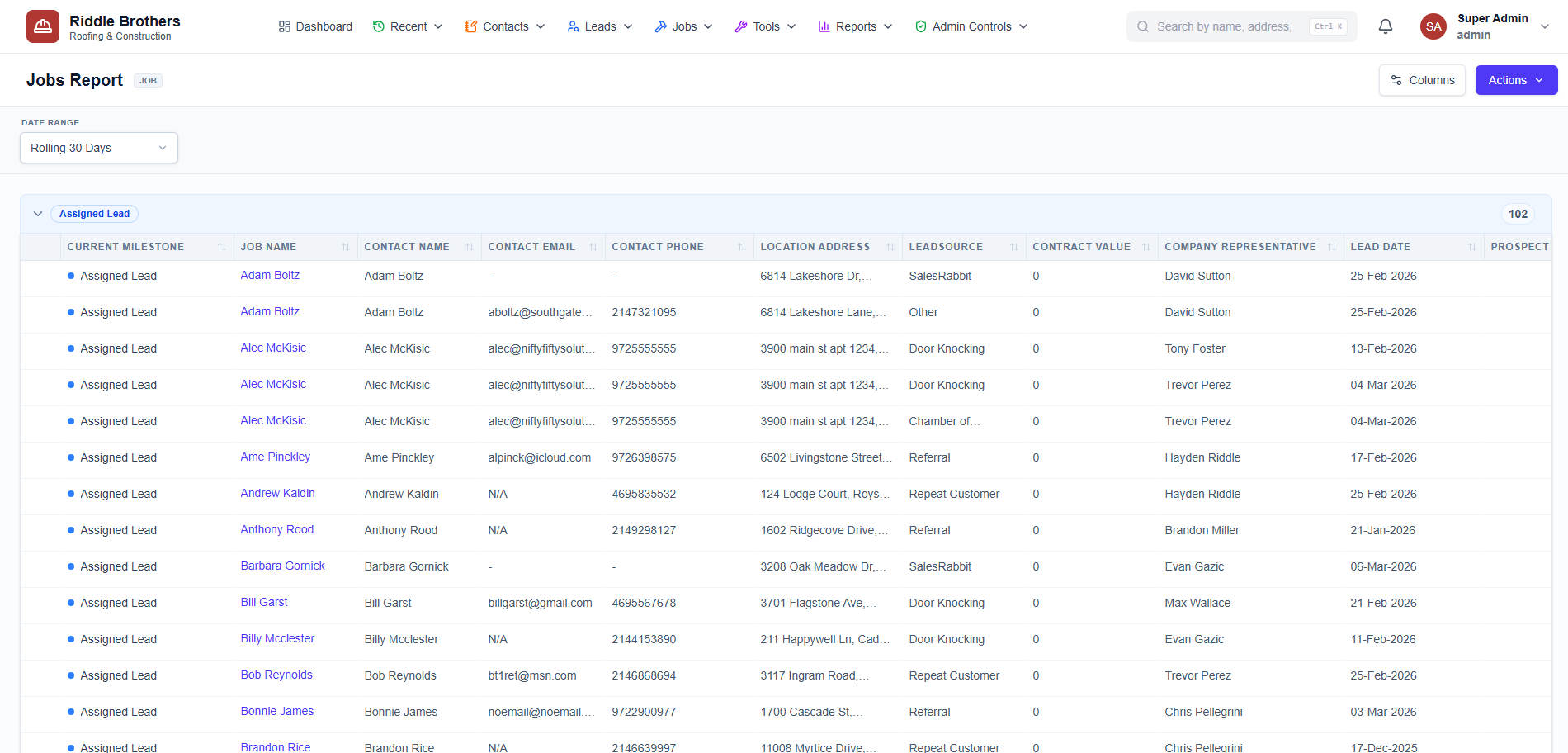Toggle sorting on the Contract Value column
The image size is (1568, 753).
1146,246
